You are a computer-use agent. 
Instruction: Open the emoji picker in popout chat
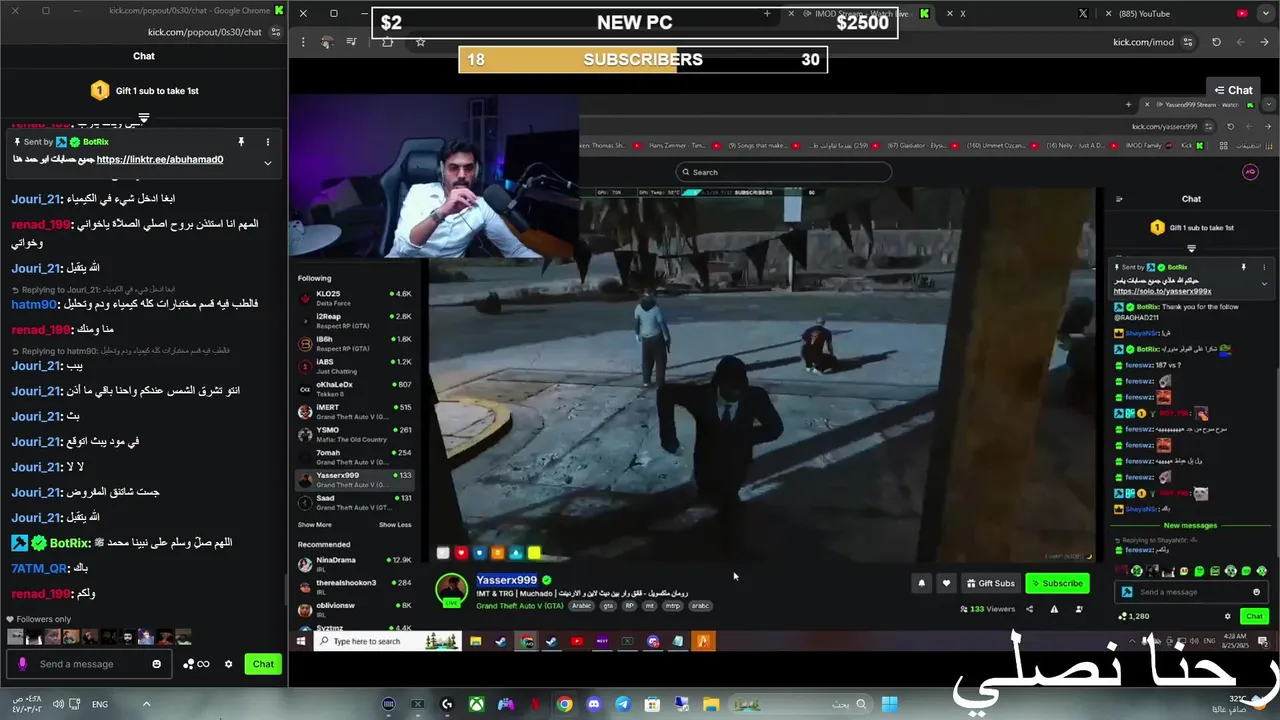pos(156,664)
